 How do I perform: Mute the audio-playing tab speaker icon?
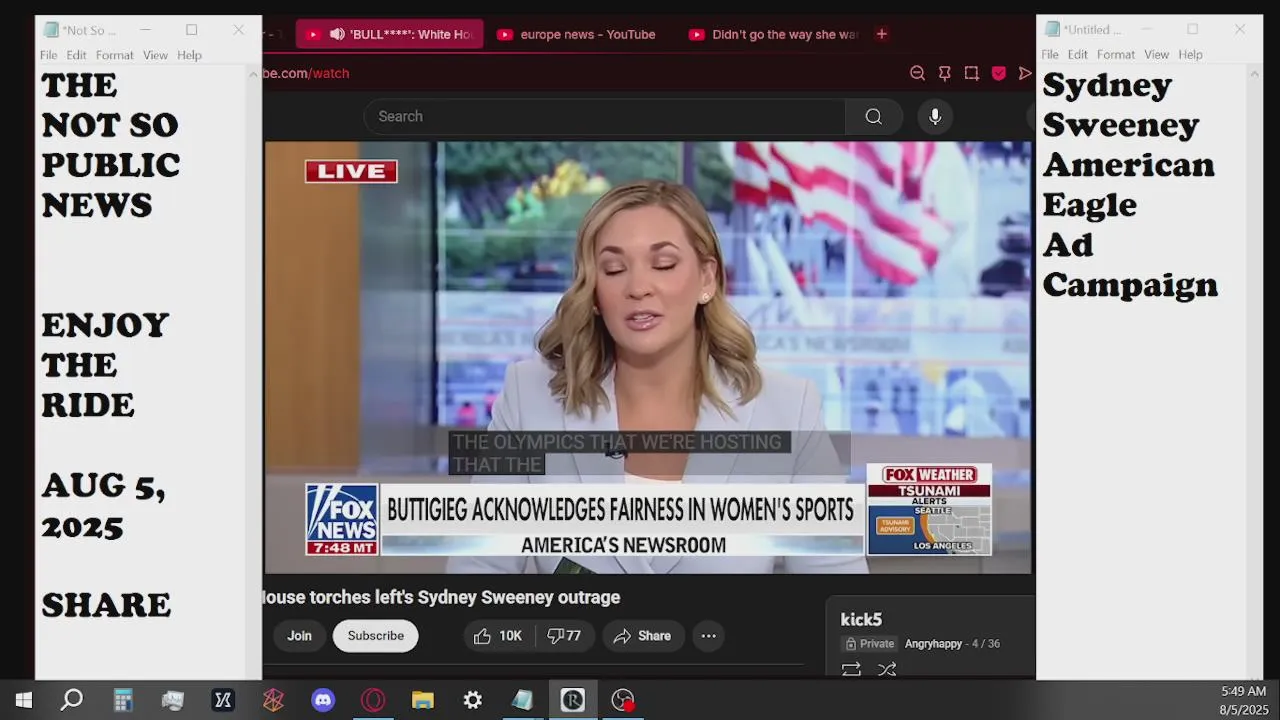pyautogui.click(x=337, y=34)
